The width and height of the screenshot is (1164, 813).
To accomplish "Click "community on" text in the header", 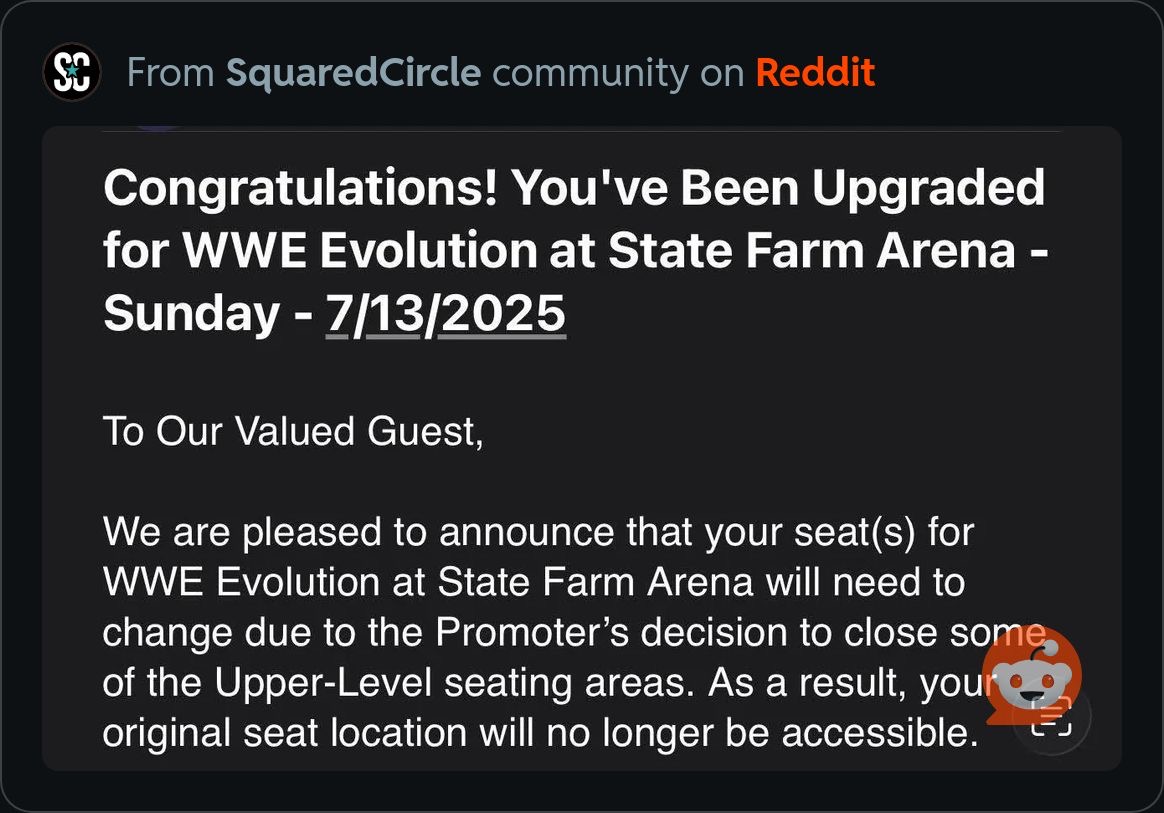I will pos(618,74).
